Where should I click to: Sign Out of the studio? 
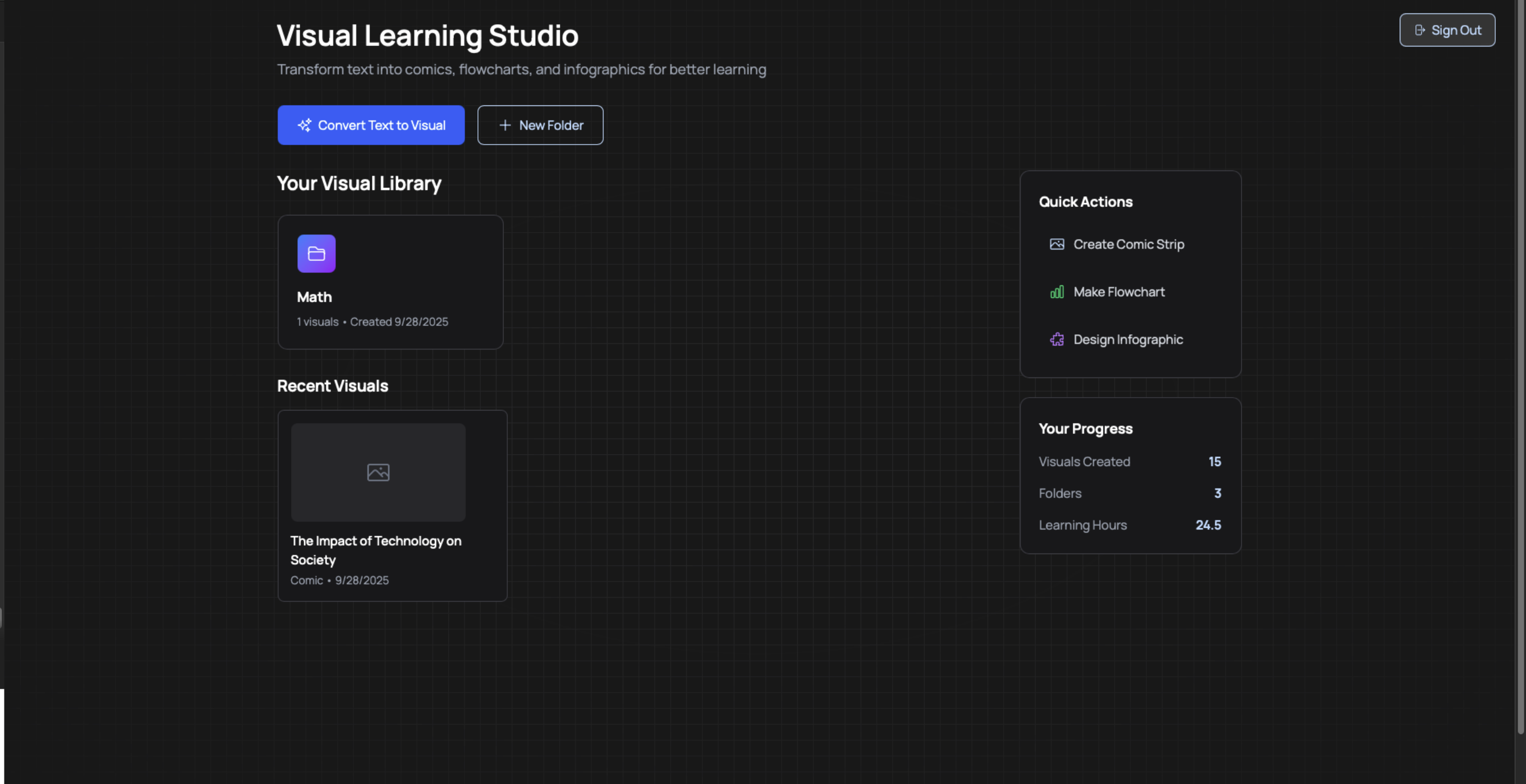1447,30
